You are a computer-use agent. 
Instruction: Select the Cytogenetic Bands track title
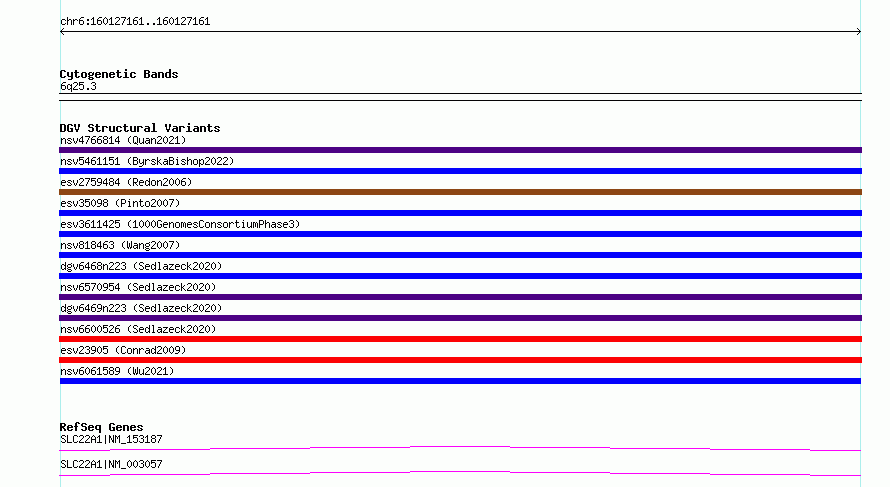tap(119, 74)
